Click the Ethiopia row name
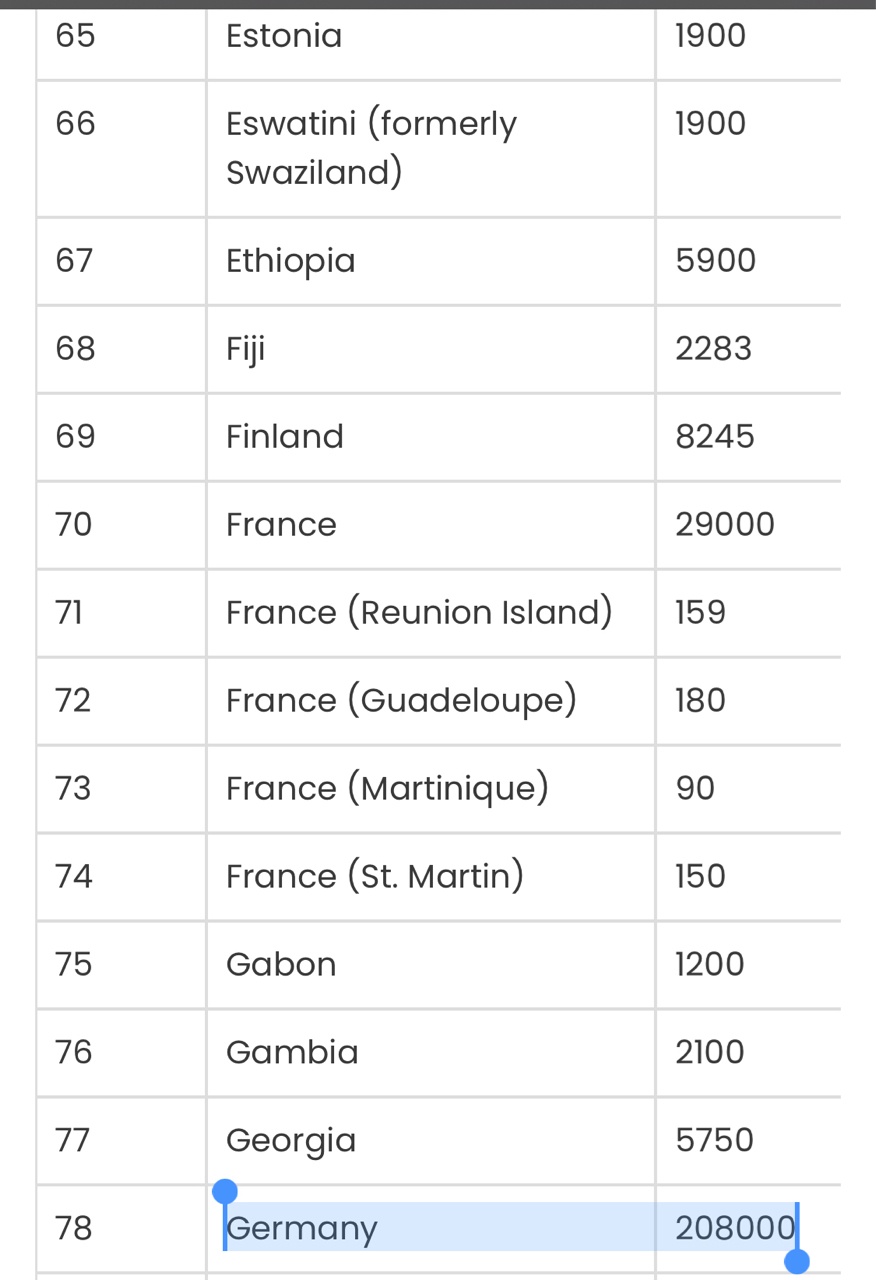 [290, 261]
